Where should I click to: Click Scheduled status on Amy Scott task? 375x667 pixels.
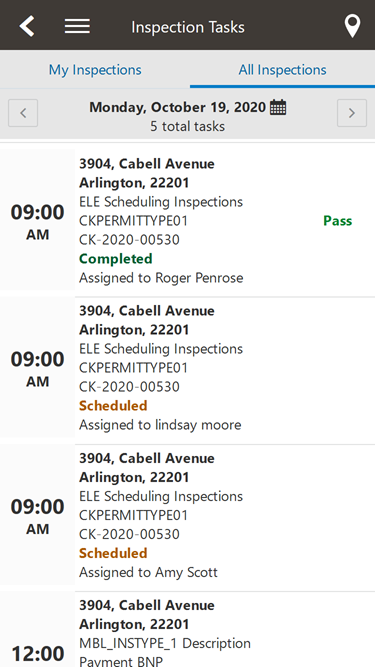pyautogui.click(x=113, y=553)
